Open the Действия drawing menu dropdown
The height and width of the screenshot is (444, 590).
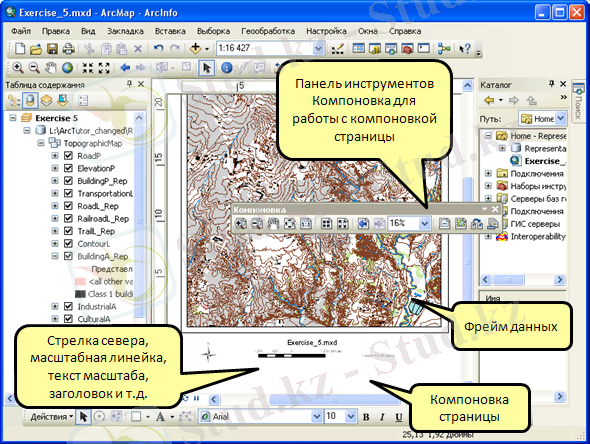click(x=52, y=417)
